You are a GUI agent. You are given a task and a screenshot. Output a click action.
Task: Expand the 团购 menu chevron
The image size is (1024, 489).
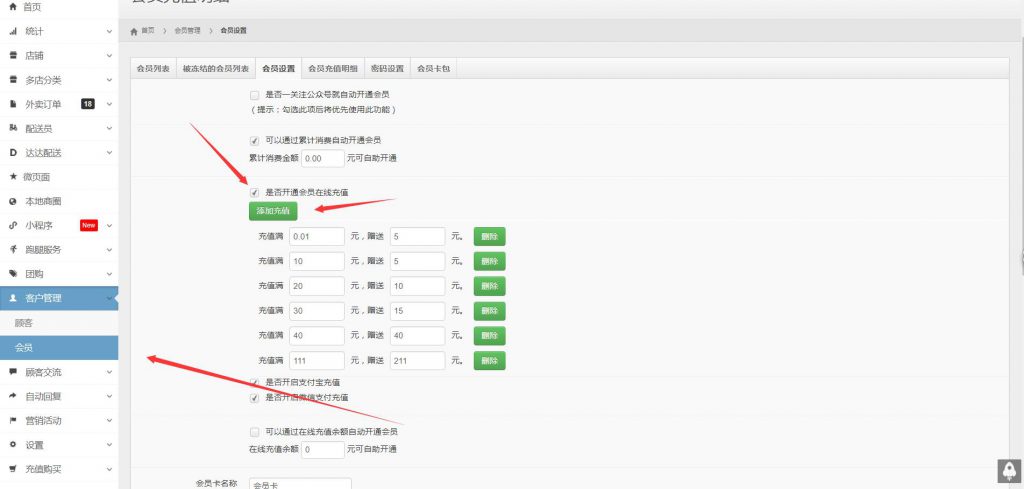109,274
